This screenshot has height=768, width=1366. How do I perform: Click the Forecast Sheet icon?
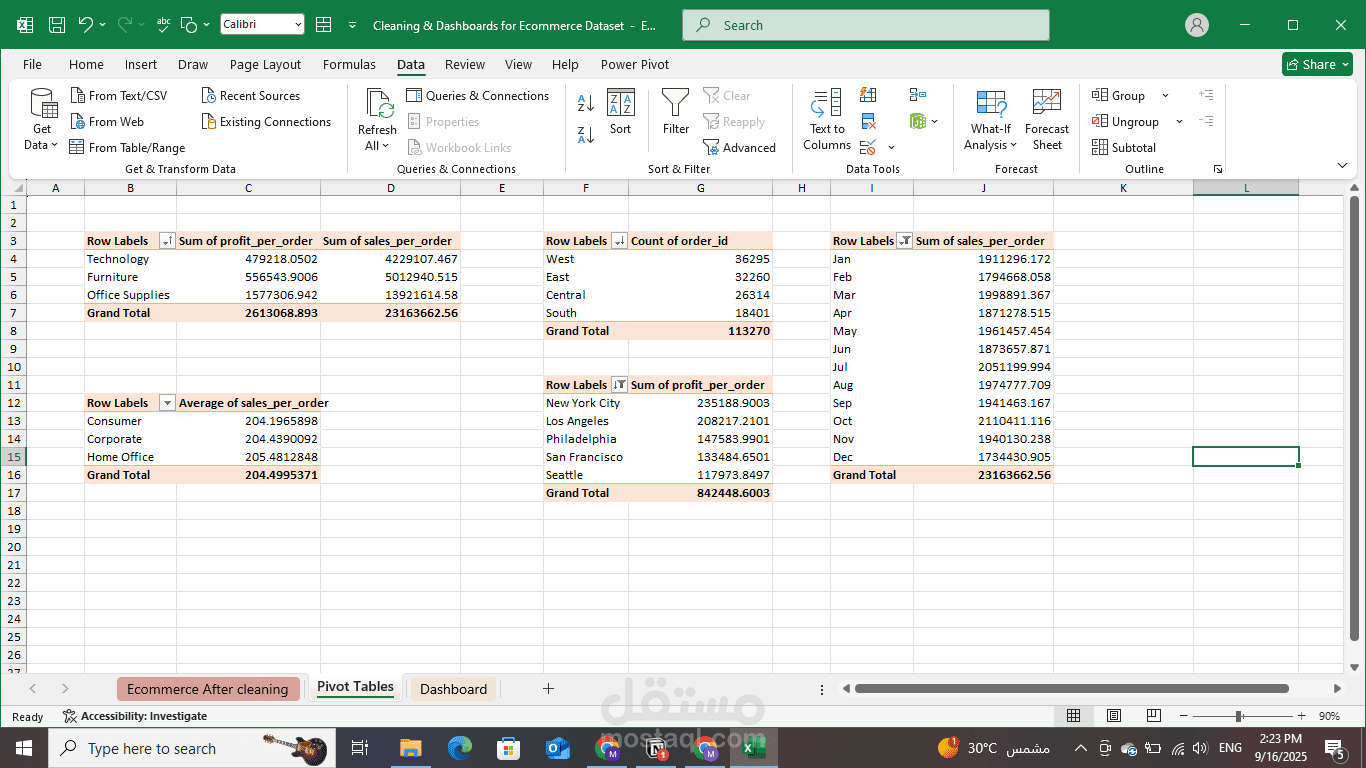pyautogui.click(x=1047, y=120)
